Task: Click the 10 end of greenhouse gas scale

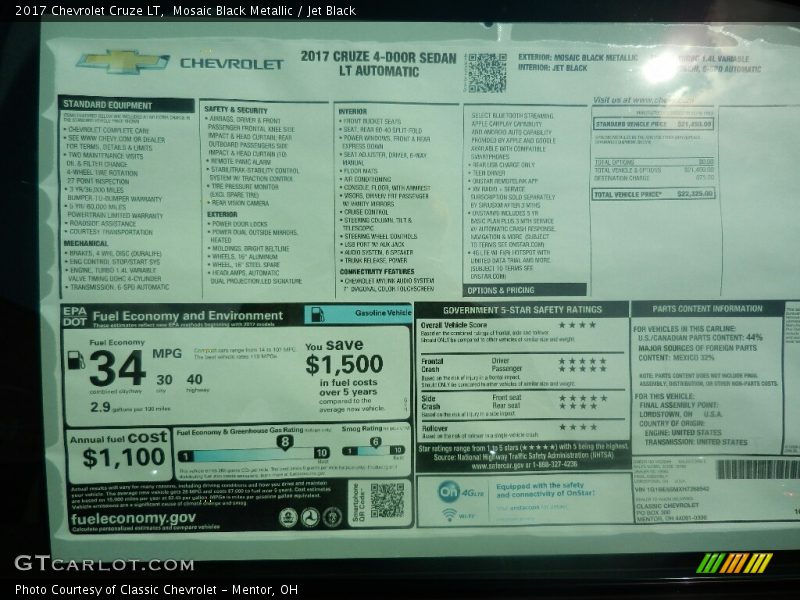Action: (321, 453)
